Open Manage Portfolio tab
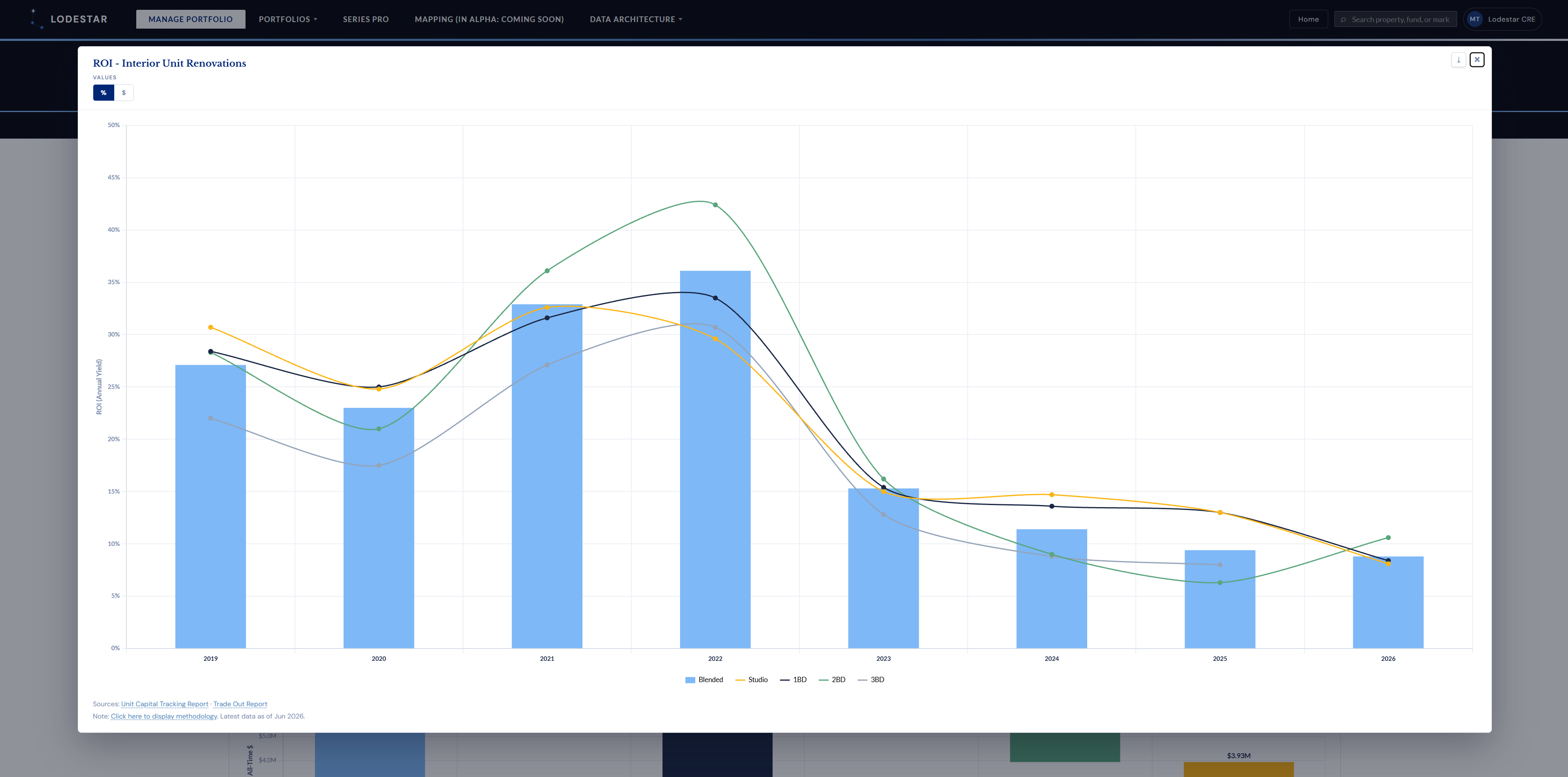Viewport: 1568px width, 777px height. pos(191,19)
